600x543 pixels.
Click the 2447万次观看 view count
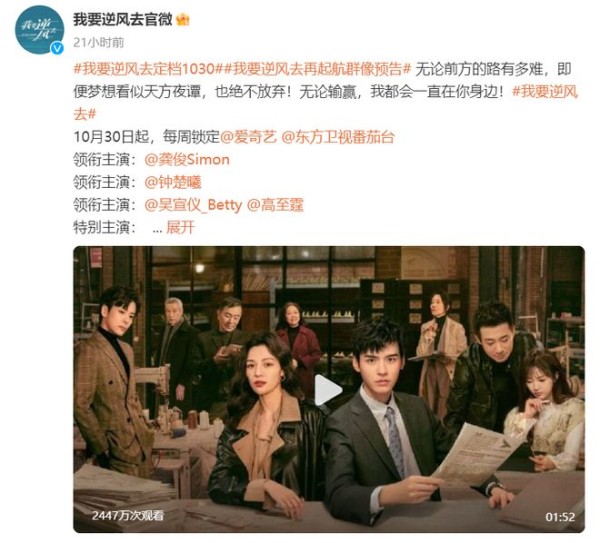pyautogui.click(x=127, y=515)
